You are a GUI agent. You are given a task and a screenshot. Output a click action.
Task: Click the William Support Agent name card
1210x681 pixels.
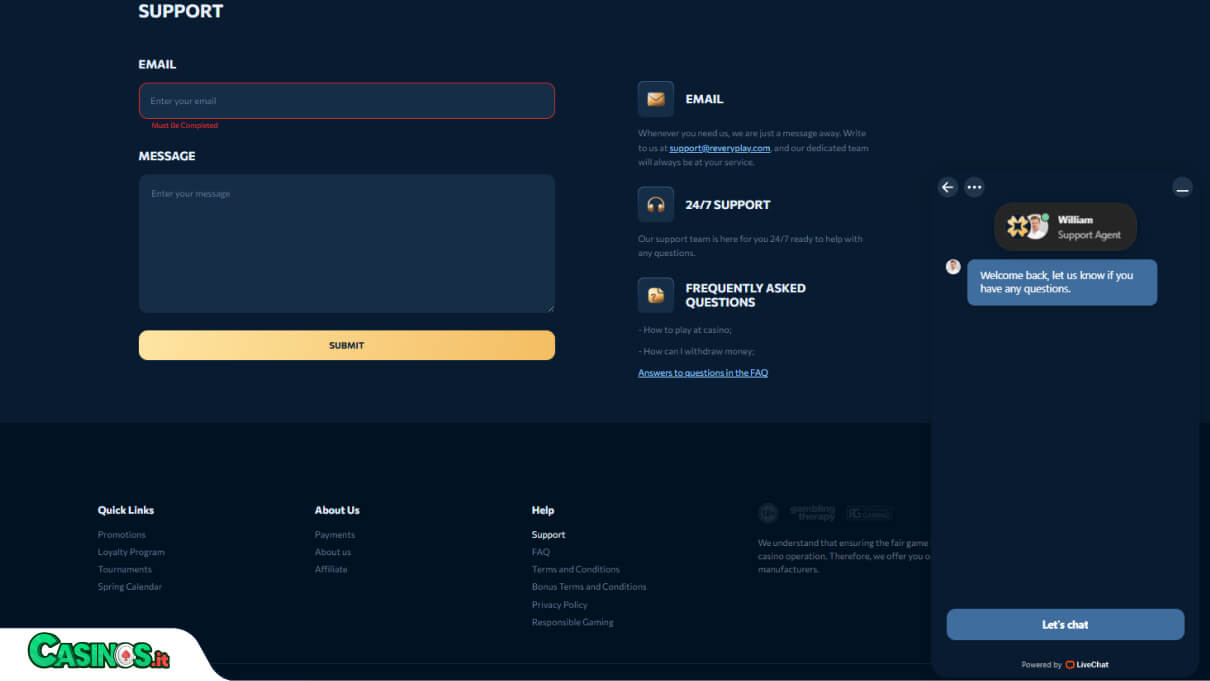click(1066, 227)
